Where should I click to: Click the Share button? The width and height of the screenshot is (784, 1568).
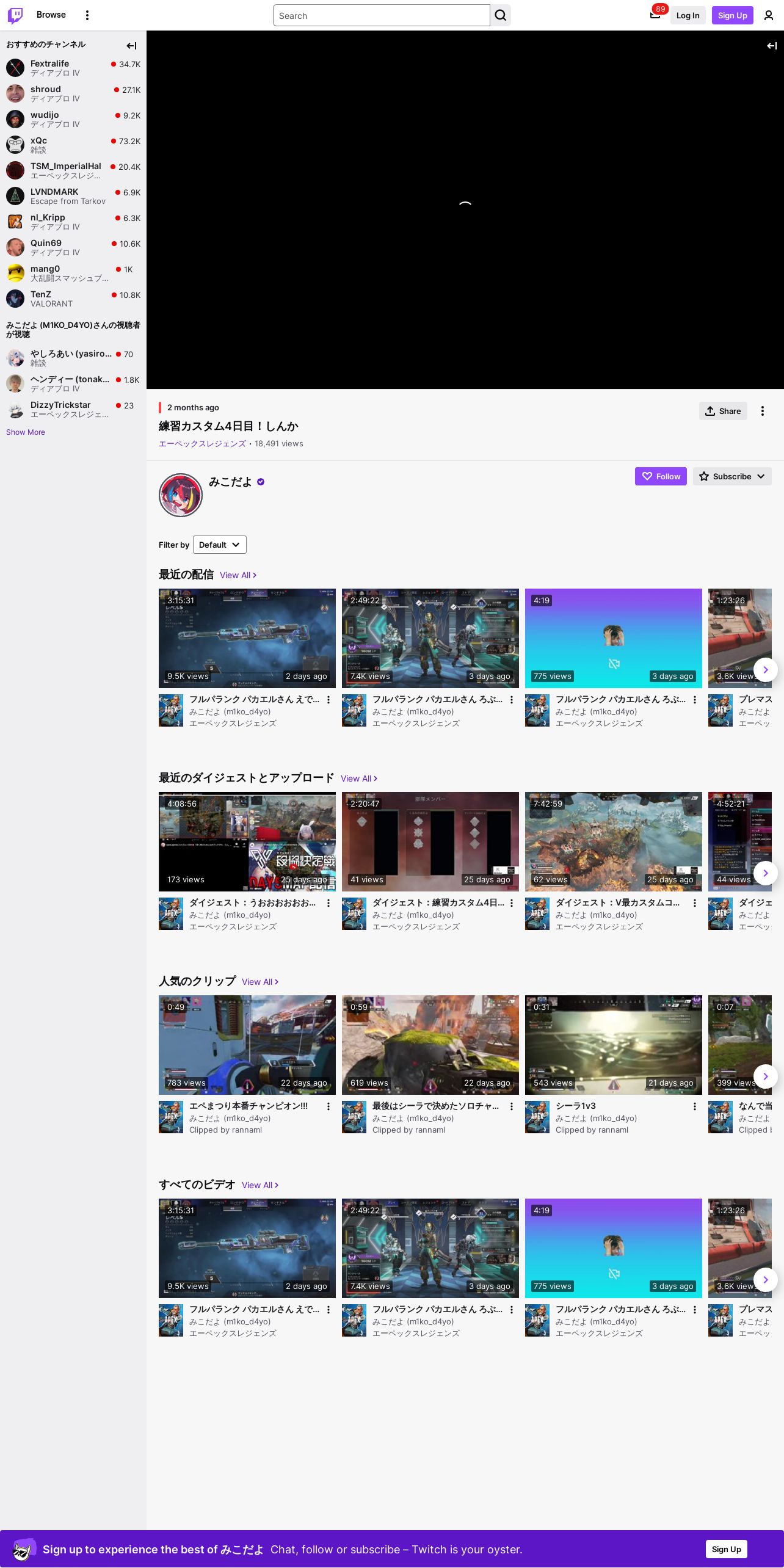[x=723, y=411]
